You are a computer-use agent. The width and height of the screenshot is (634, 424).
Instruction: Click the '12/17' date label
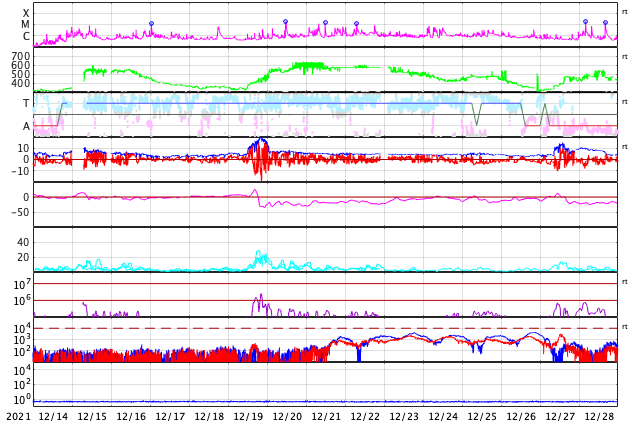[x=170, y=416]
